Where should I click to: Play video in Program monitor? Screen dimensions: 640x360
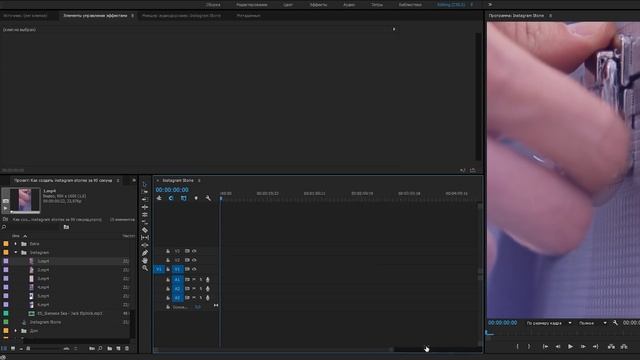tap(571, 347)
